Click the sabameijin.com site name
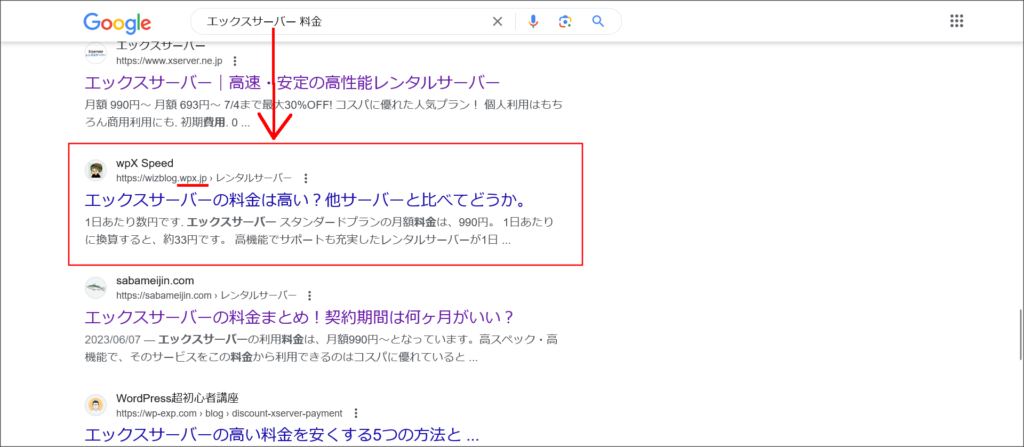This screenshot has width=1024, height=447. [155, 280]
